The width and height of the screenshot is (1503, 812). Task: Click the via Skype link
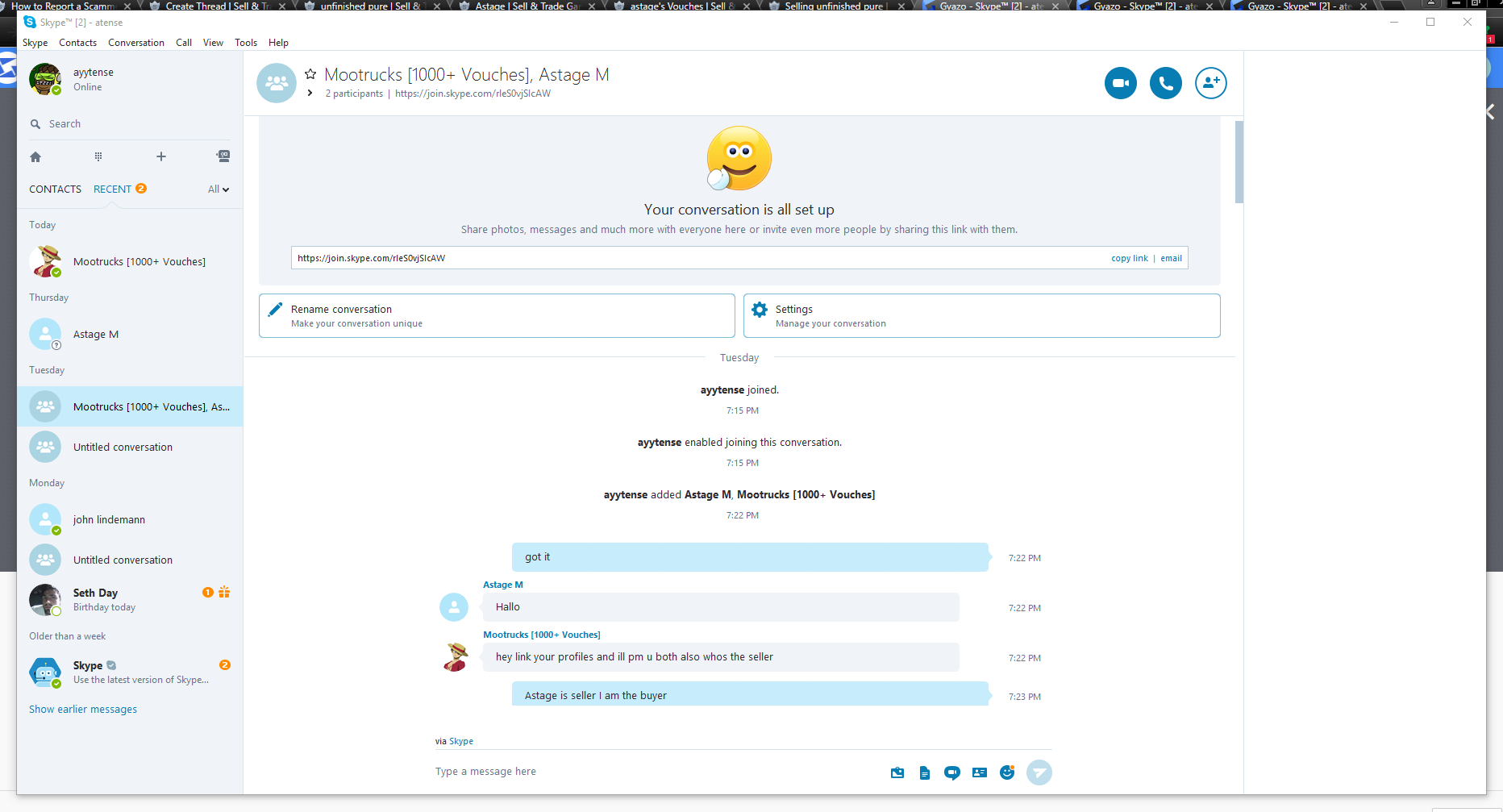(x=461, y=741)
